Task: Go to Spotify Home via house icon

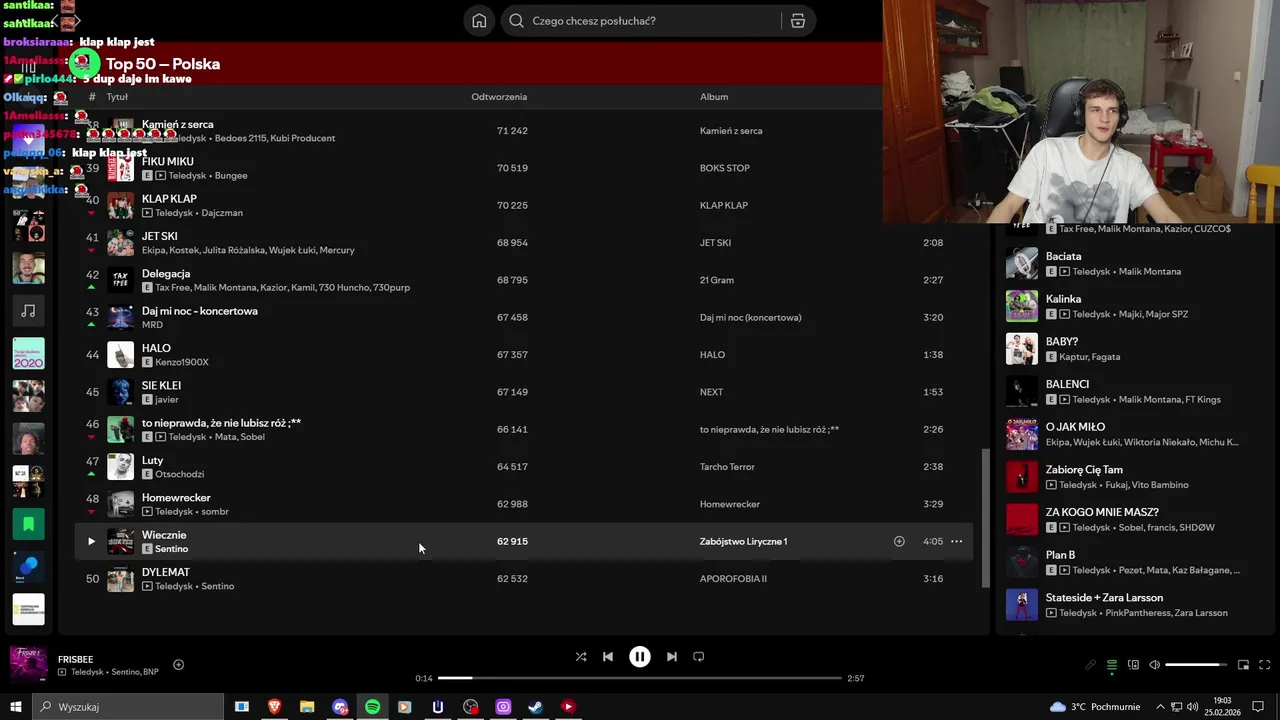Action: coord(479,21)
